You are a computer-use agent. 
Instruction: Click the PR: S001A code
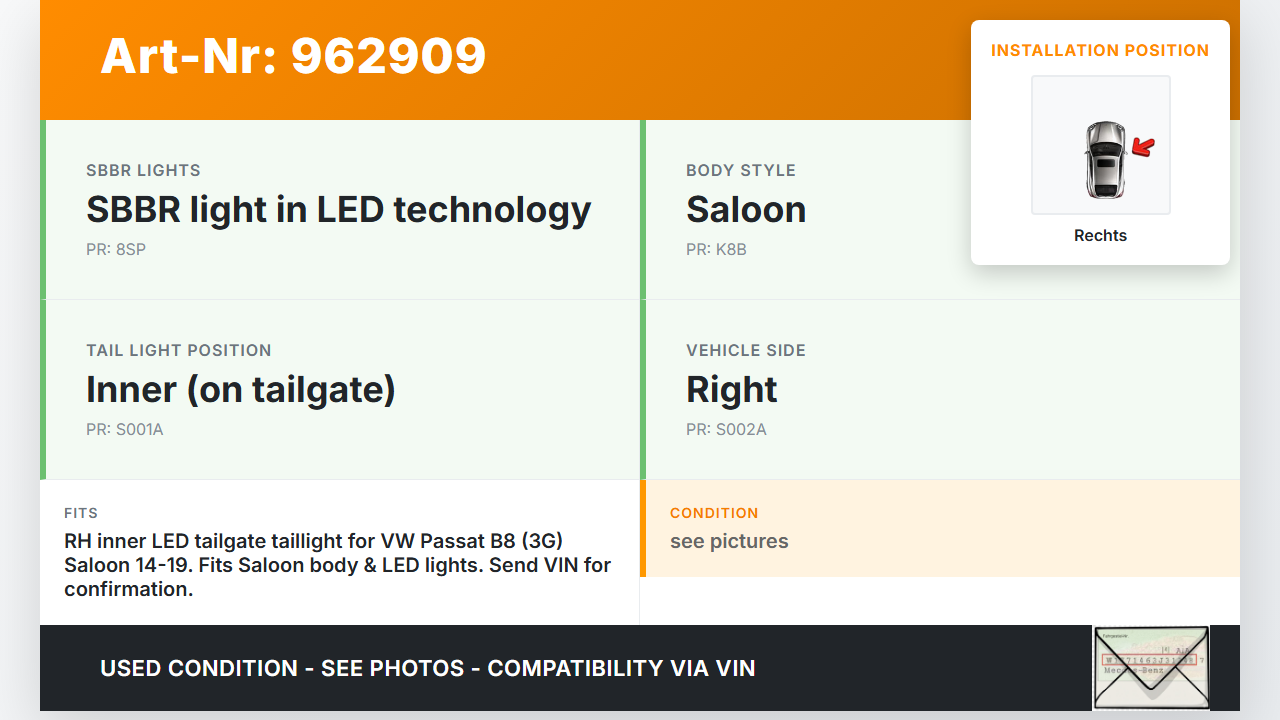[124, 430]
